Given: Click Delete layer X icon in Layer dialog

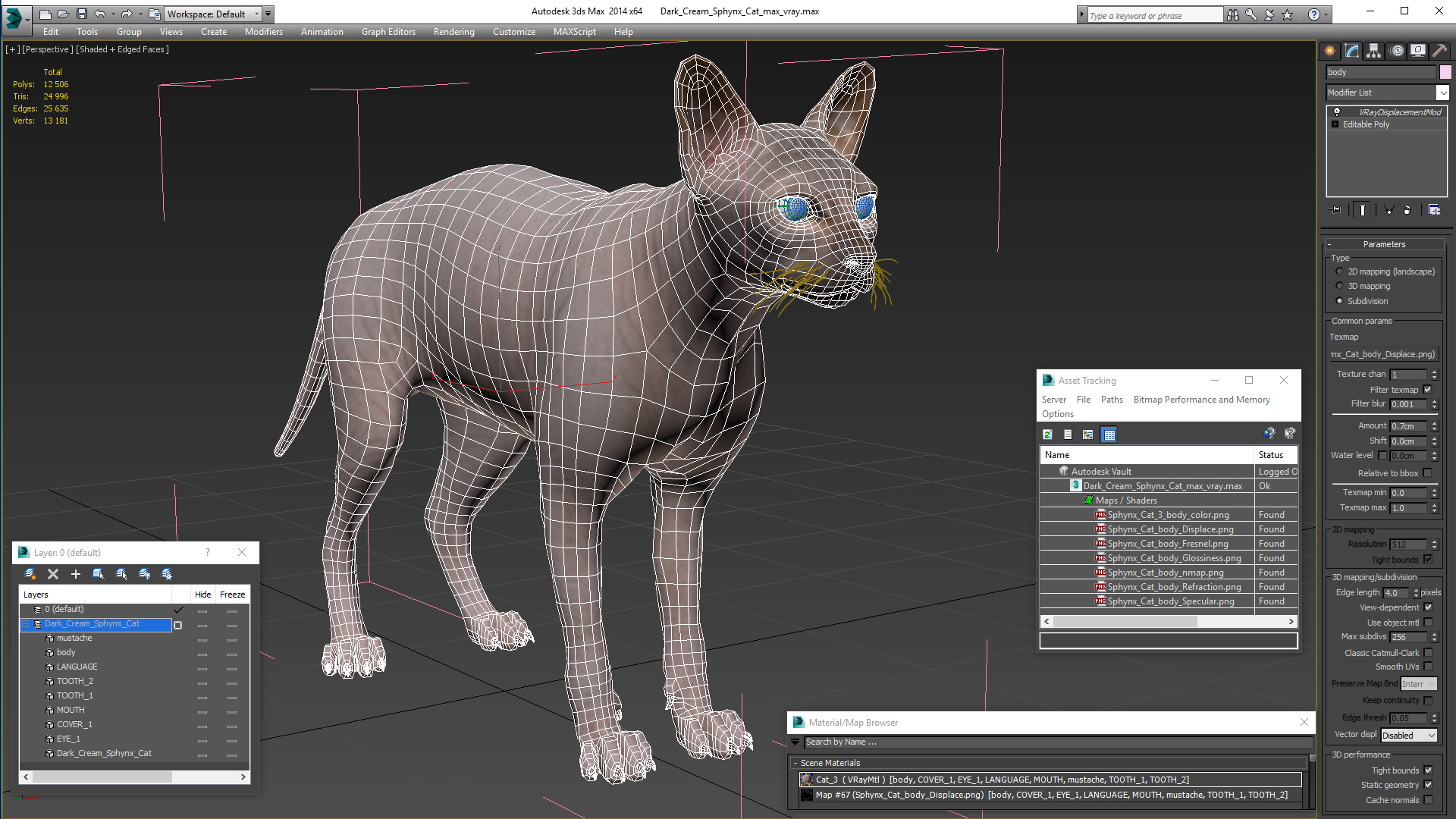Looking at the screenshot, I should (53, 574).
